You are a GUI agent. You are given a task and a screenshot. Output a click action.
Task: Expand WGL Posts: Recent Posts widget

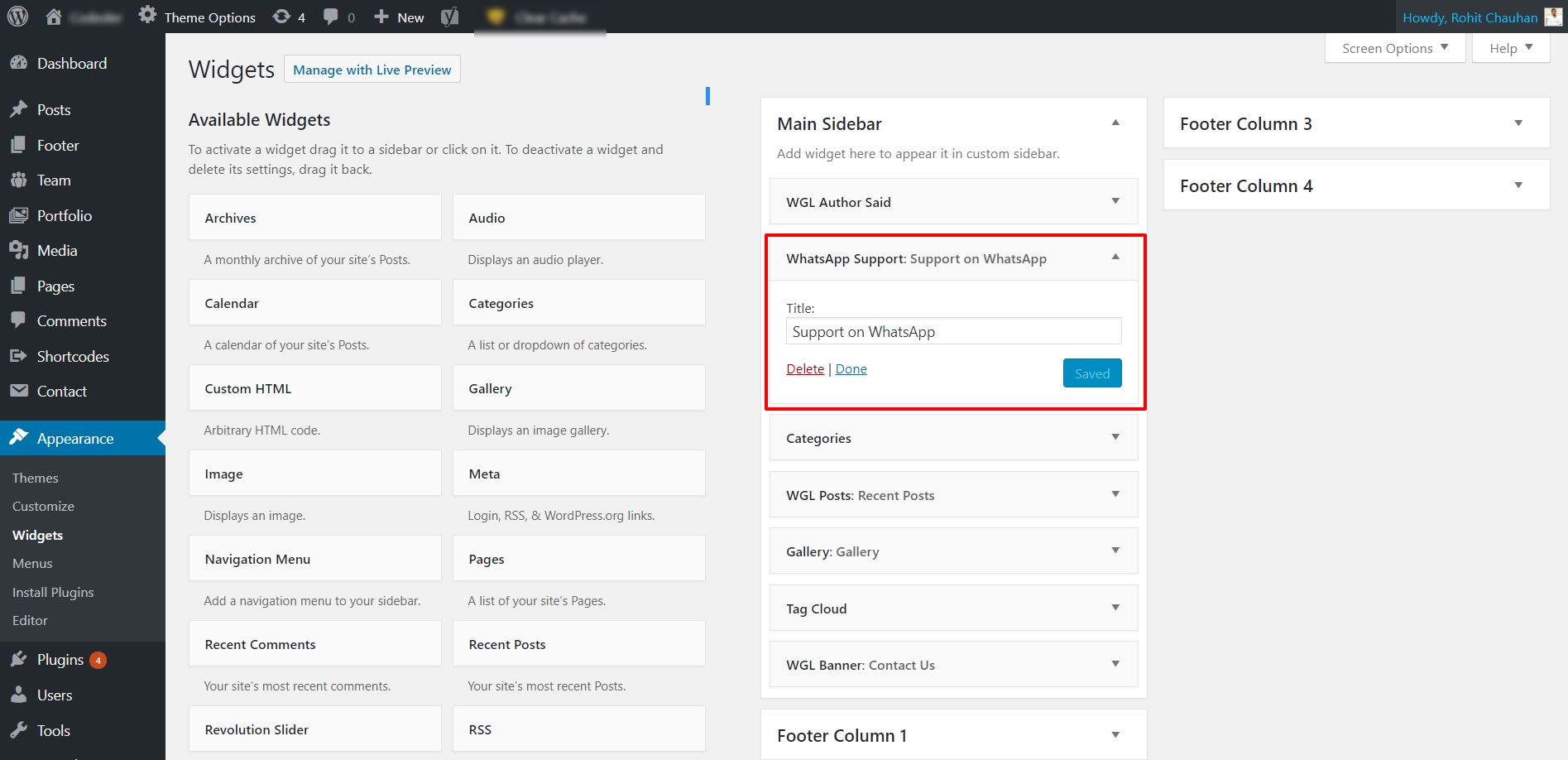(x=1115, y=494)
